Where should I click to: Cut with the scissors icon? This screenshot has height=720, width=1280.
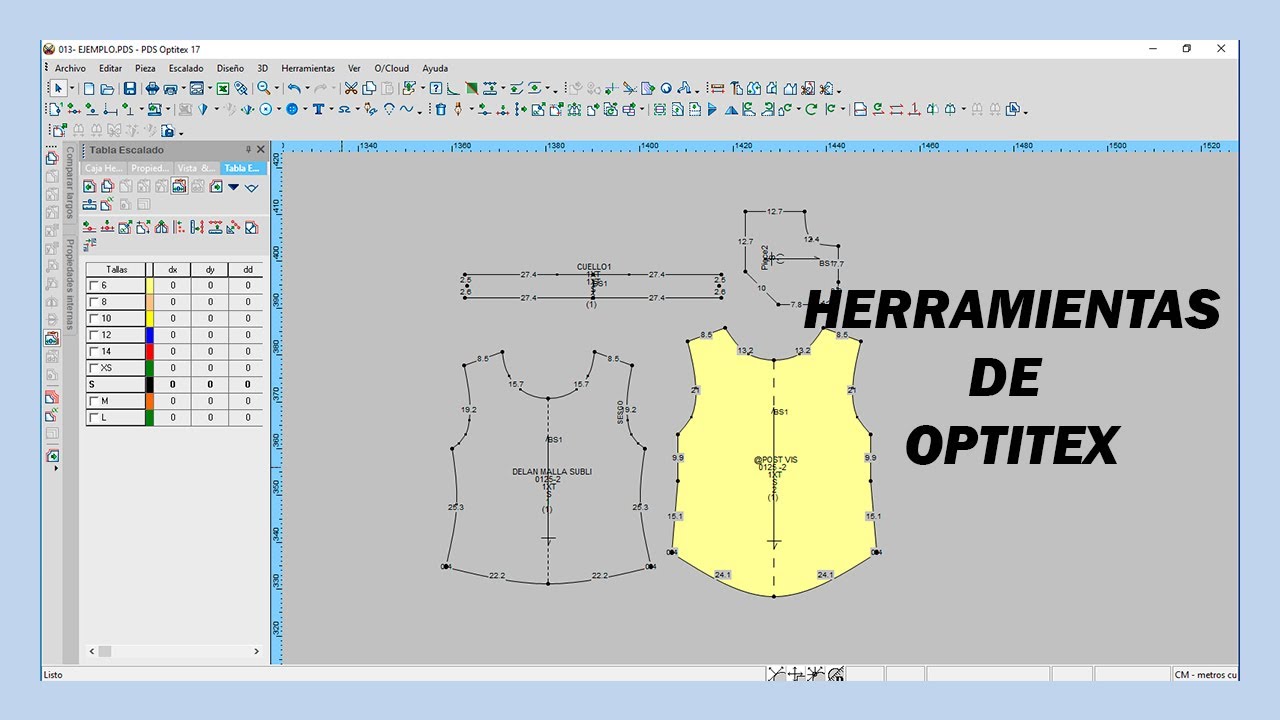click(351, 88)
